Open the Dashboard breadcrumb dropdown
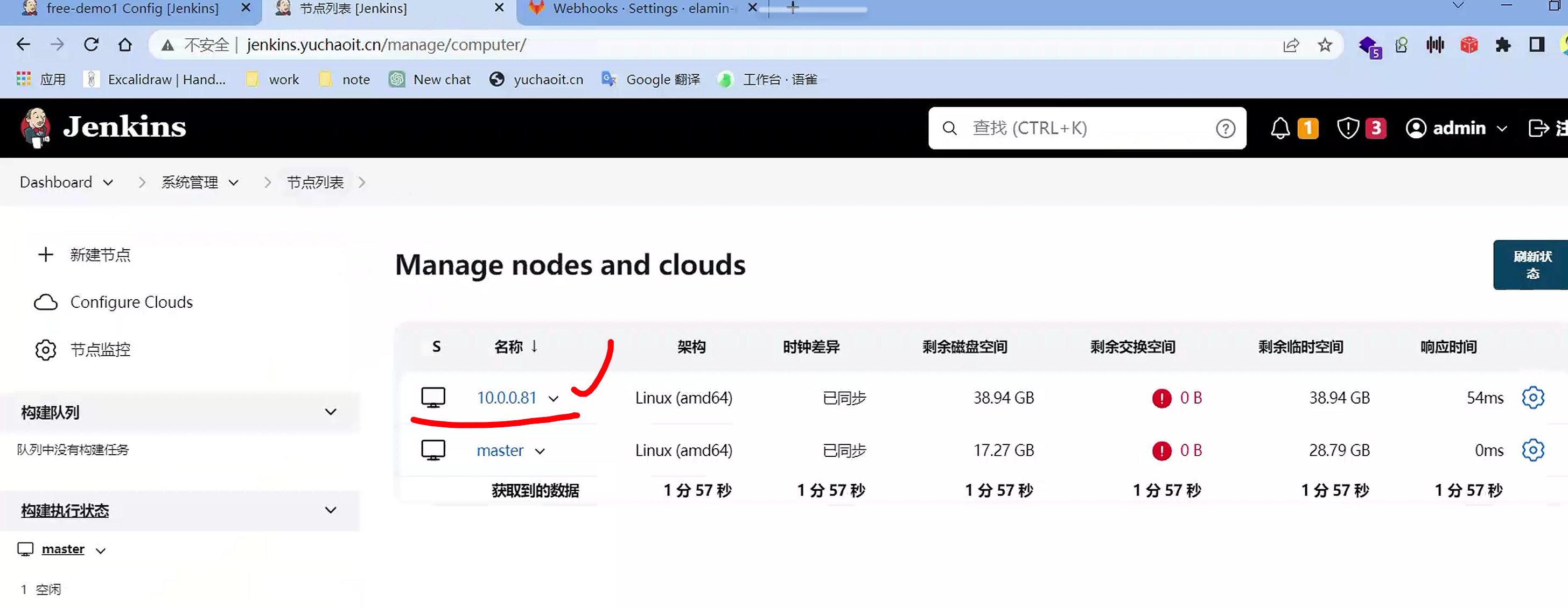This screenshot has width=1568, height=607. pos(108,182)
